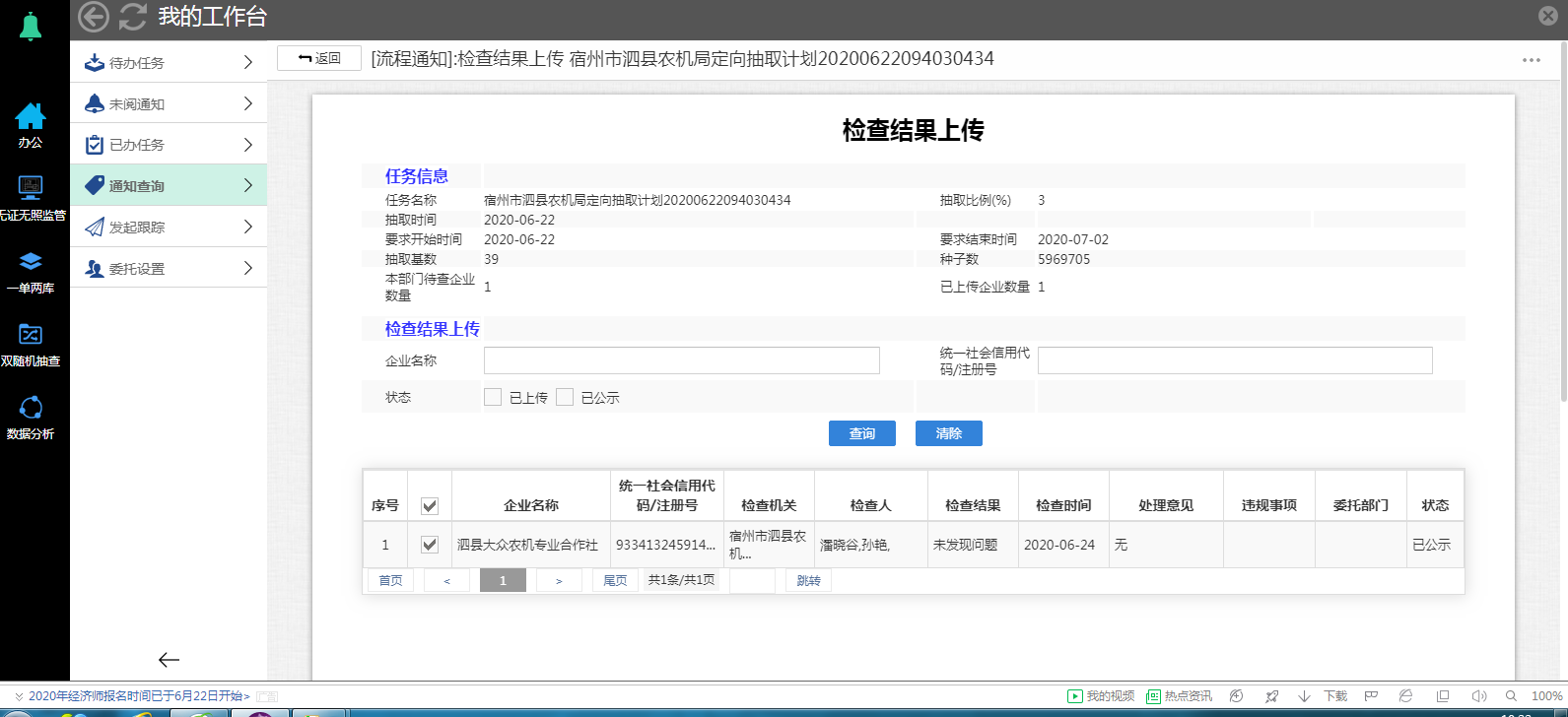Click the 跳转 pagination button
This screenshot has height=717, width=1568.
pyautogui.click(x=809, y=580)
